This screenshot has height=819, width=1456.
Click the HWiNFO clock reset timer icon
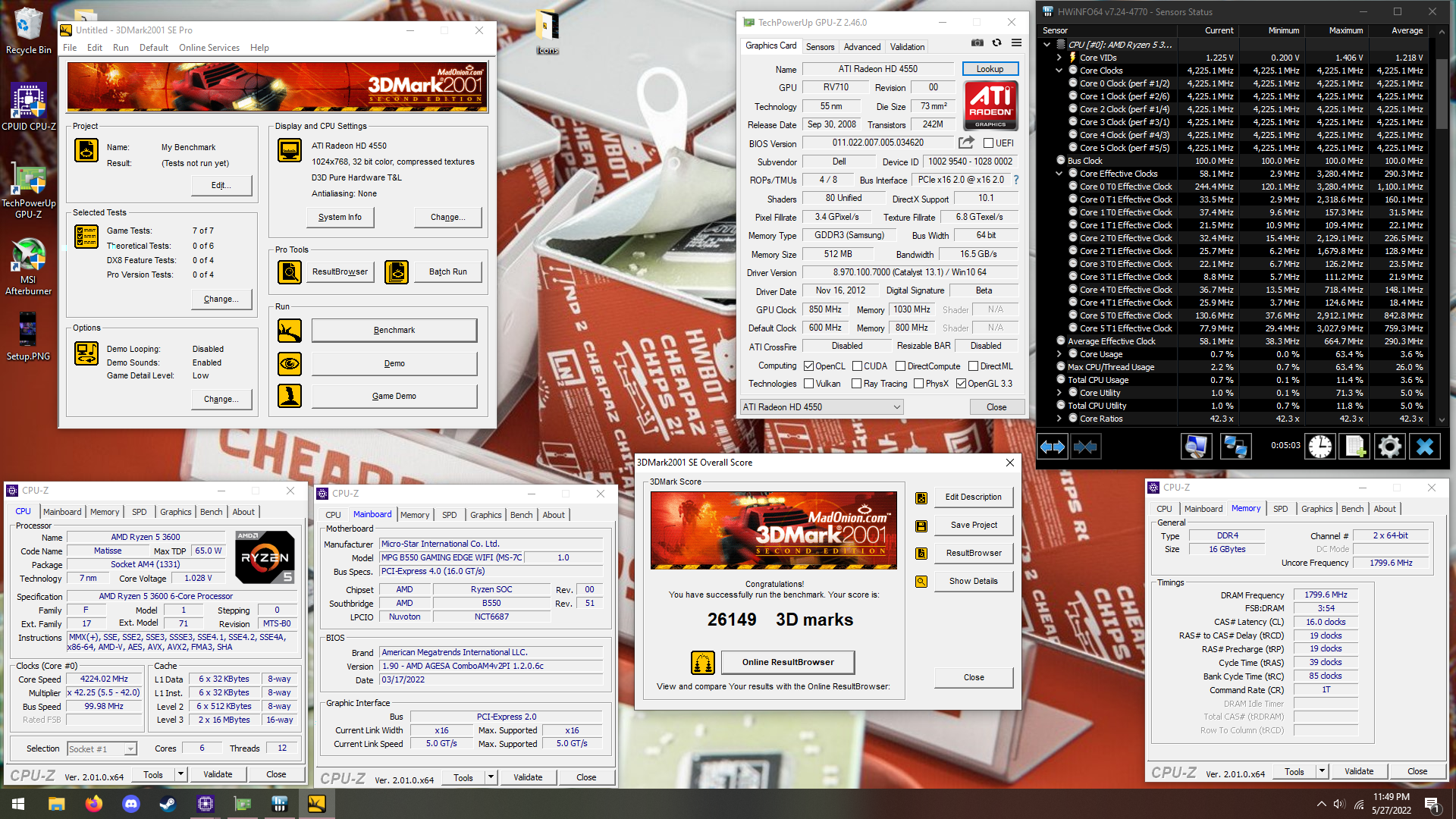pos(1320,447)
